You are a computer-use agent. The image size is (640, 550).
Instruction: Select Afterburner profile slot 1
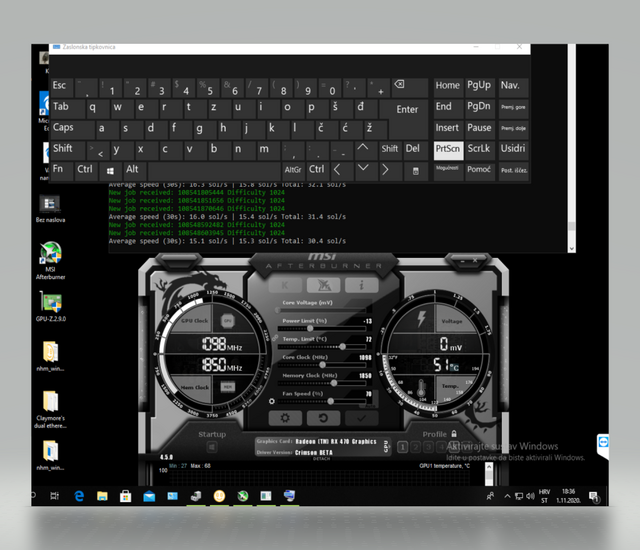coord(402,447)
